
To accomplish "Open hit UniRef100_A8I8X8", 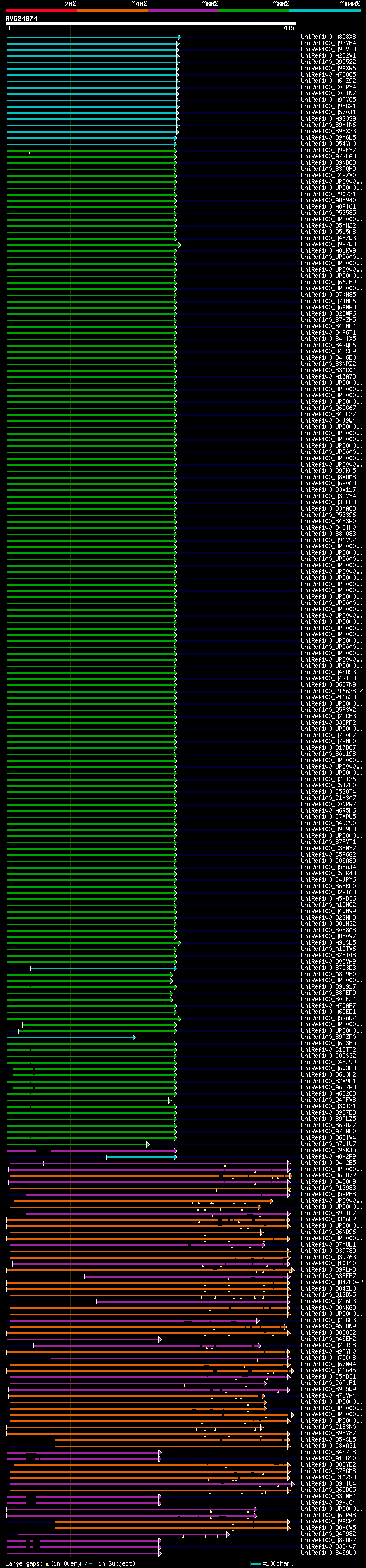I will point(328,37).
